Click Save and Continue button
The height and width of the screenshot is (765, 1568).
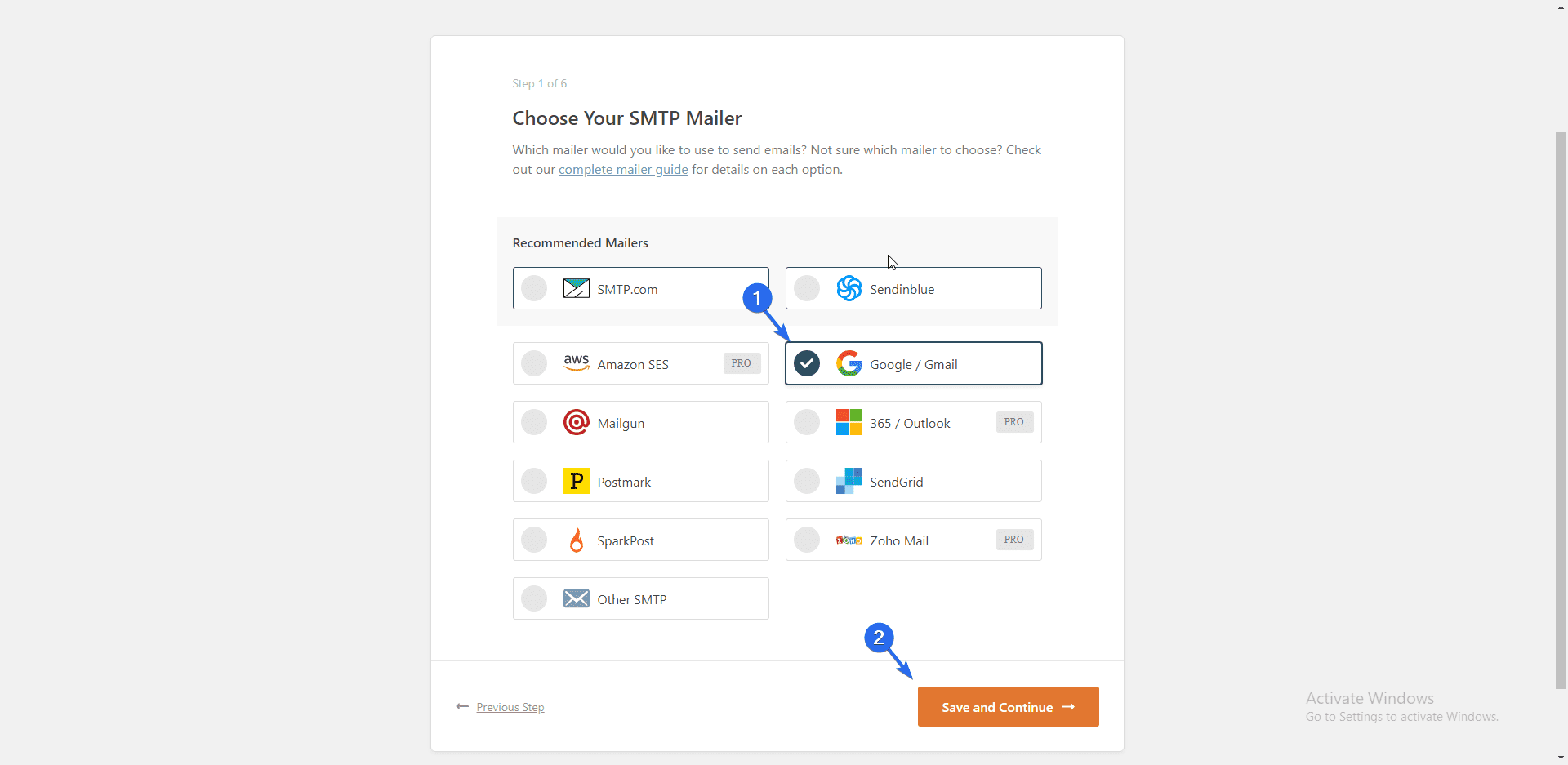tap(1008, 707)
